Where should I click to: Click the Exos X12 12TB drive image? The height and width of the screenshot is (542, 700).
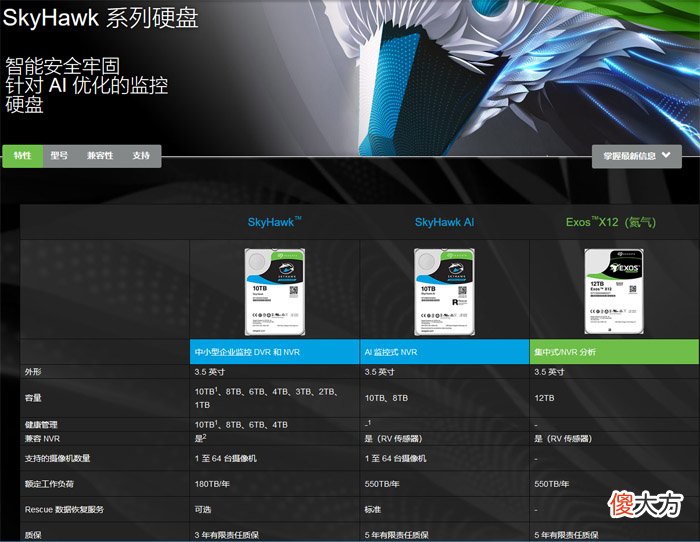pos(614,292)
